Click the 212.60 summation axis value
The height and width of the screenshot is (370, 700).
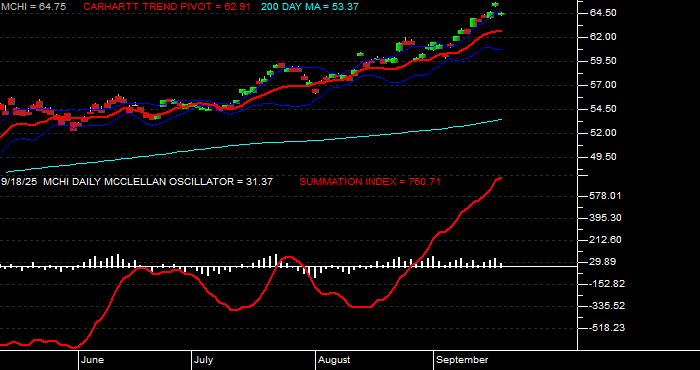coord(606,240)
